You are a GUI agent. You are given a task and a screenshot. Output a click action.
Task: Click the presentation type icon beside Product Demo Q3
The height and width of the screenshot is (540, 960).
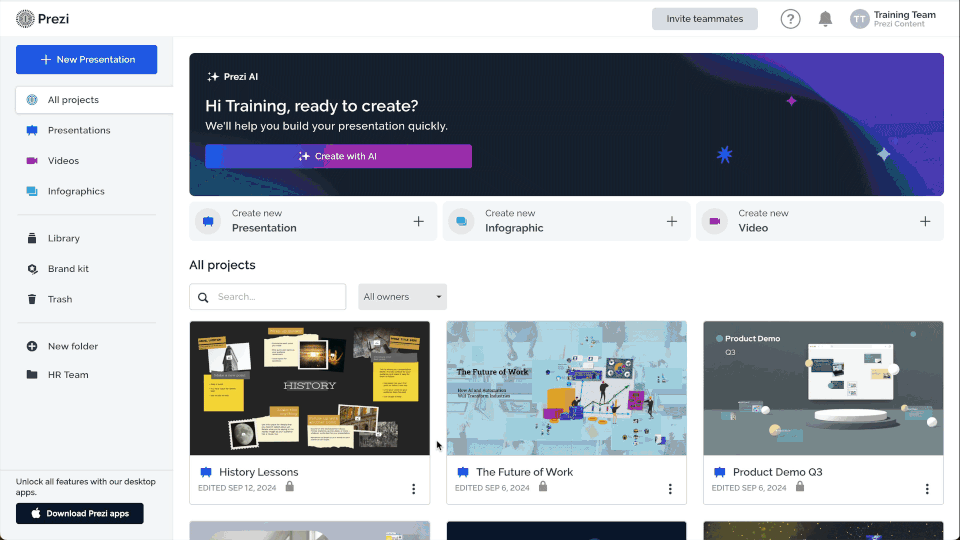(x=719, y=472)
